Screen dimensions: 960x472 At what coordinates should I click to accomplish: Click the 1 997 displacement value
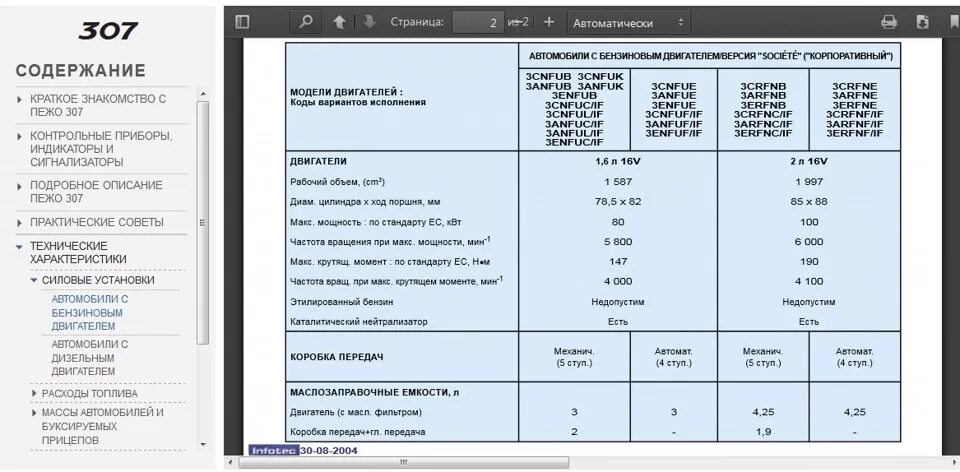(809, 182)
